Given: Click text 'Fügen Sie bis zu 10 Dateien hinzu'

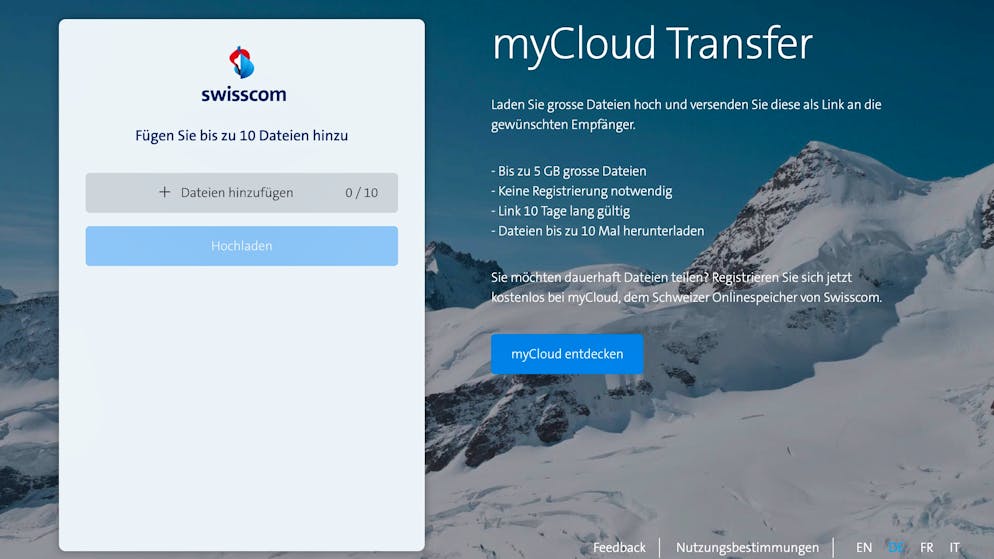Looking at the screenshot, I should [242, 136].
